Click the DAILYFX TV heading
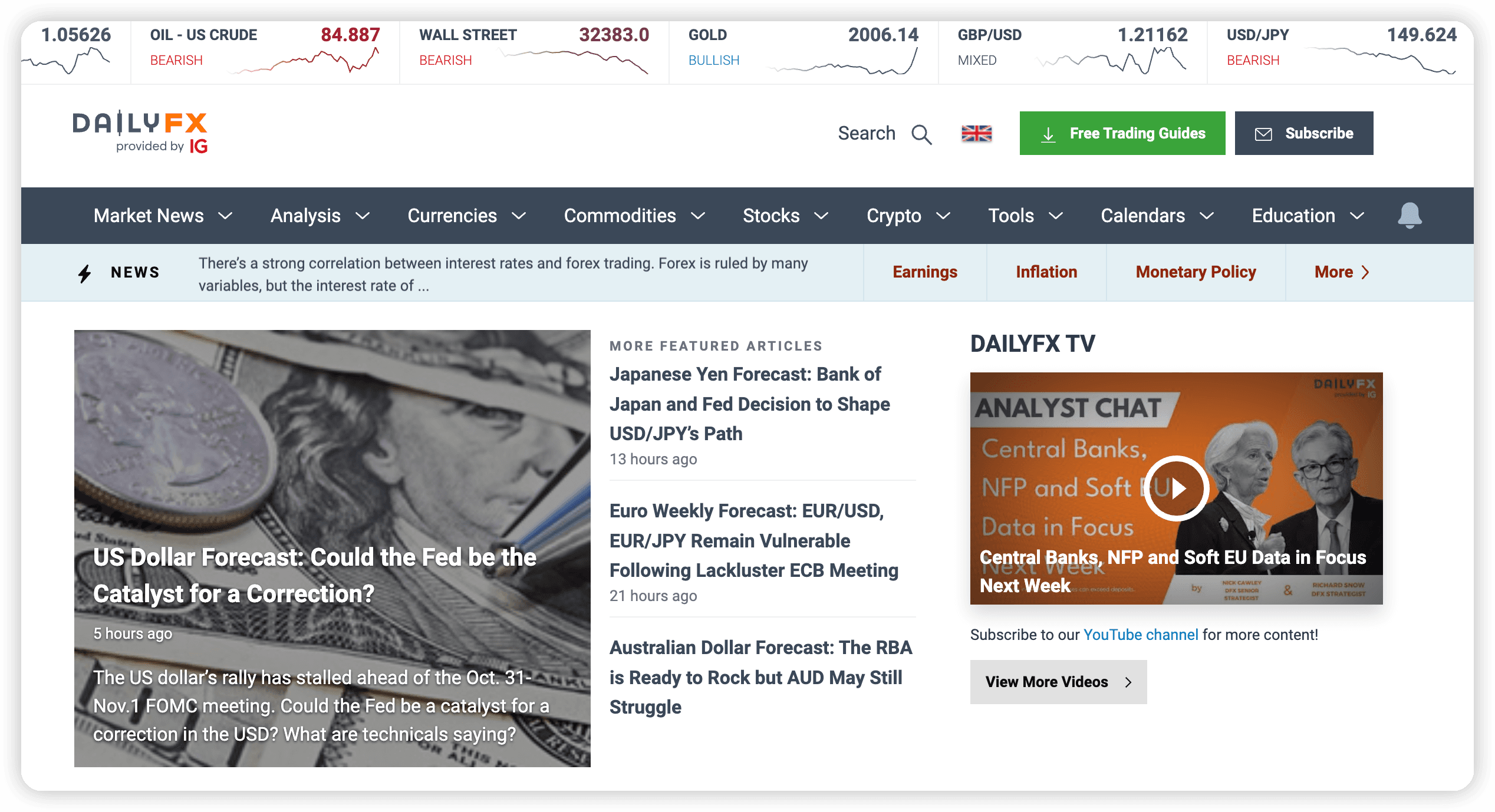The width and height of the screenshot is (1495, 812). (1033, 344)
